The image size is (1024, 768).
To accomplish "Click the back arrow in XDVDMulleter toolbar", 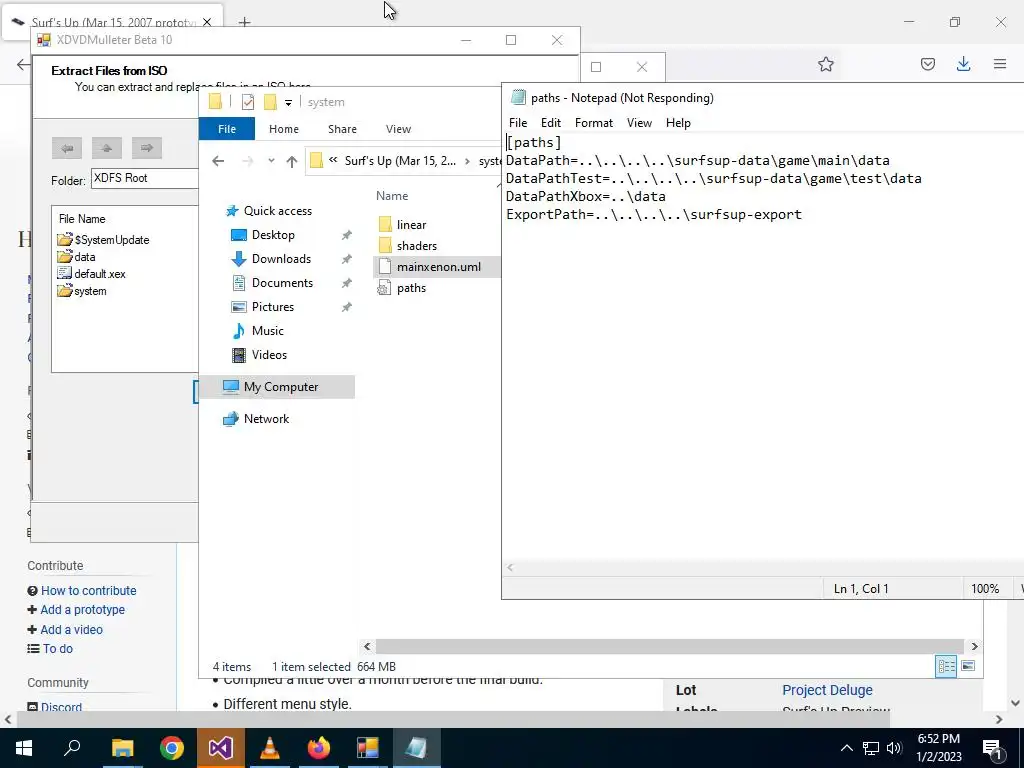I will pyautogui.click(x=67, y=148).
